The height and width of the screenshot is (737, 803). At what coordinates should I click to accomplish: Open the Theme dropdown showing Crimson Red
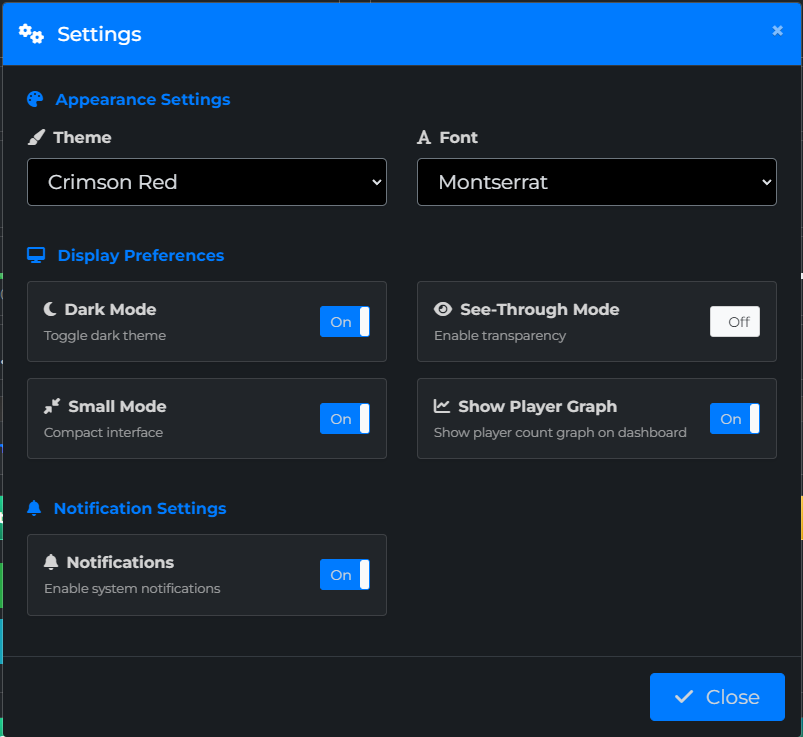[206, 182]
